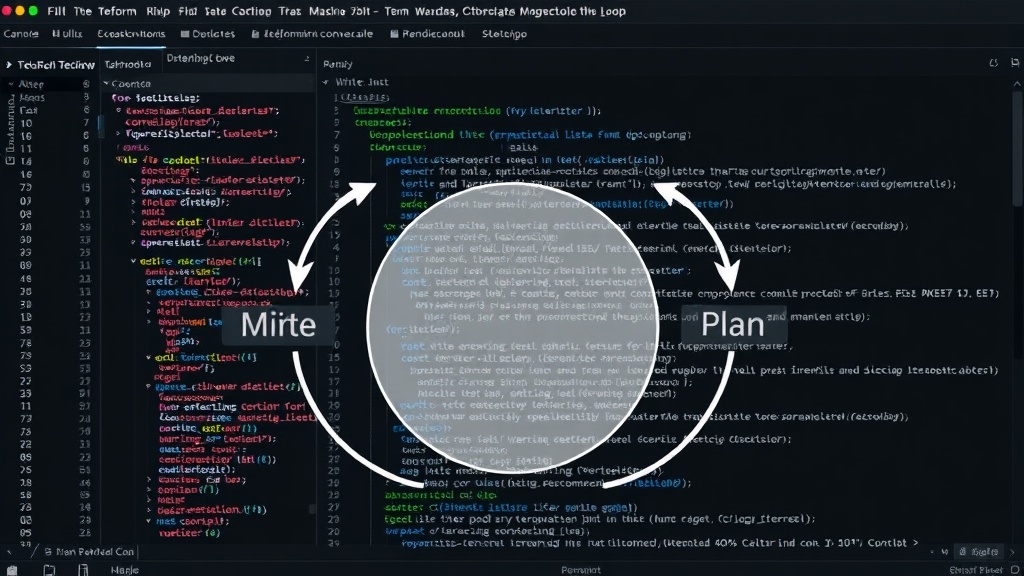Click Etnsof Finer in the status bar
Screen dimensions: 1024x576
coord(976,570)
